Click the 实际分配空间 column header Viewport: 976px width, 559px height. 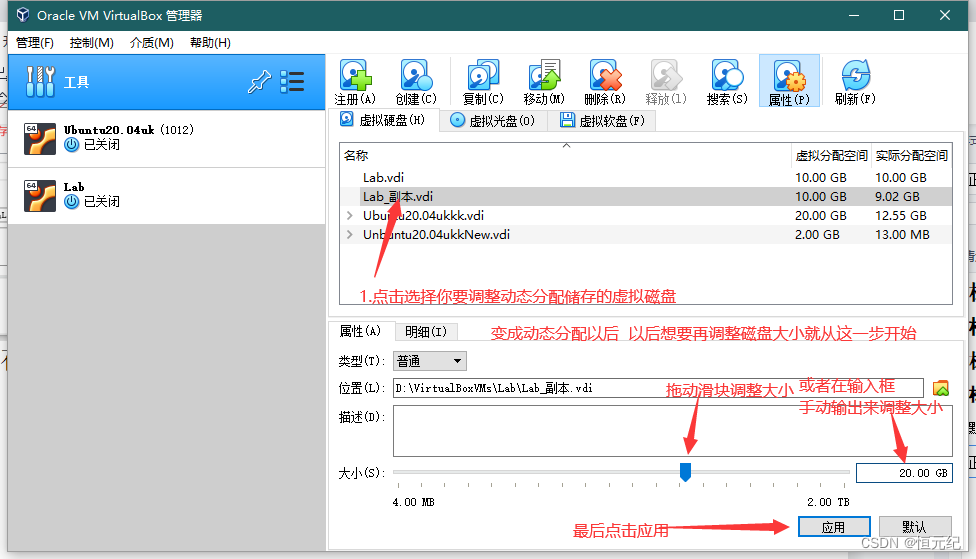[911, 156]
